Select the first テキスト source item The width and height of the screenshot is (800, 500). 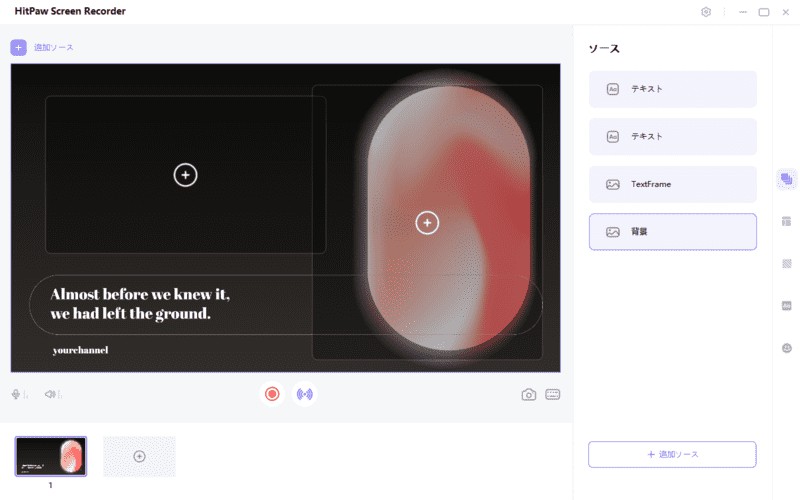672,89
